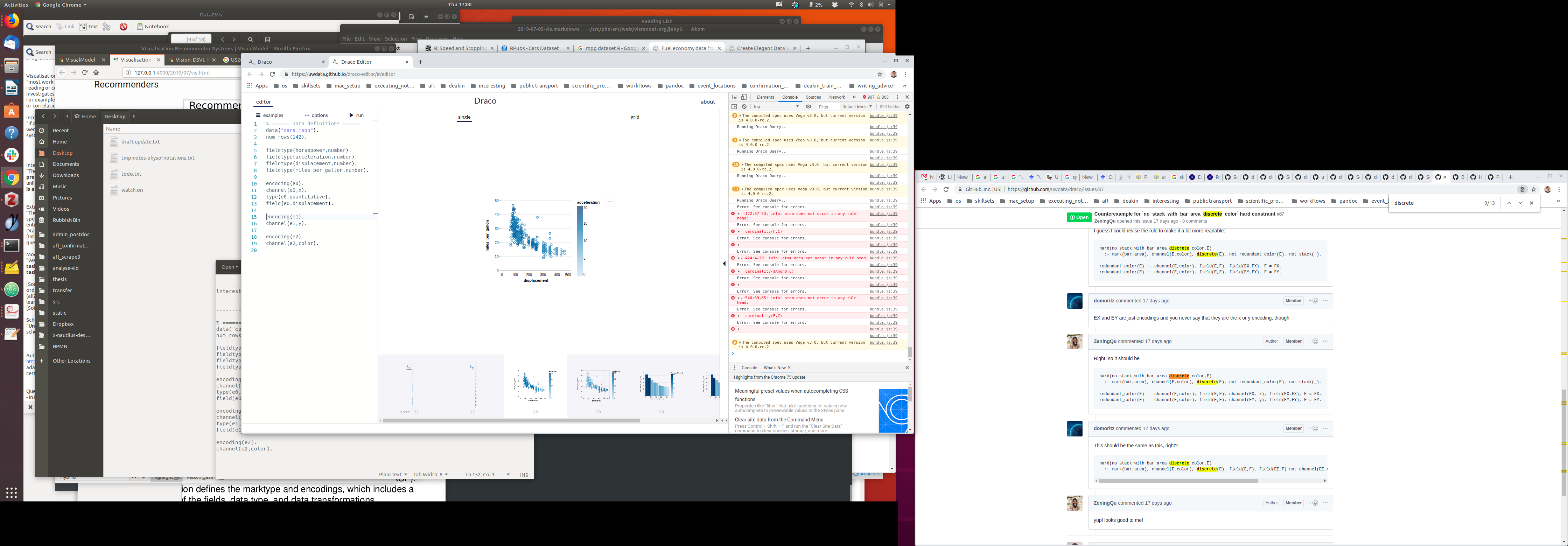Toggle the device toolbar in DevTools
Image resolution: width=1568 pixels, height=546 pixels.
click(x=743, y=97)
